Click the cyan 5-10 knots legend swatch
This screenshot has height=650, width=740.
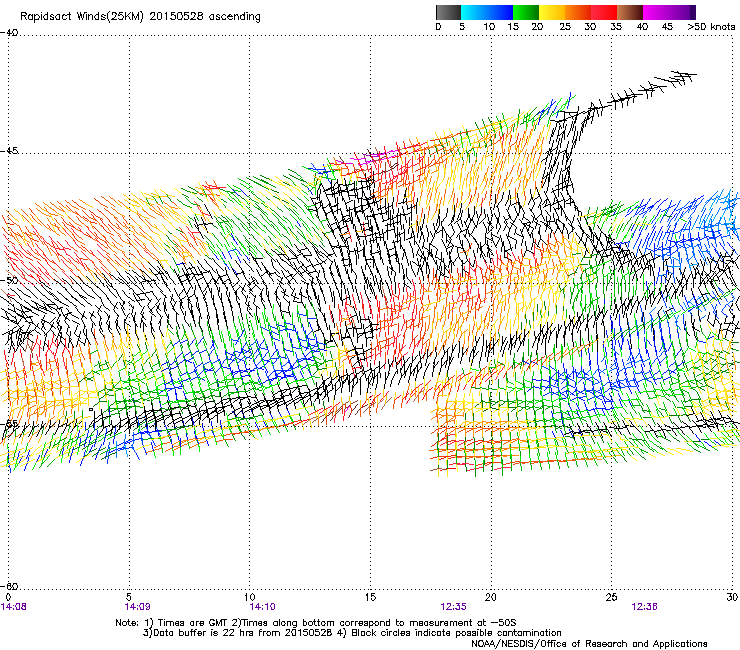[474, 12]
